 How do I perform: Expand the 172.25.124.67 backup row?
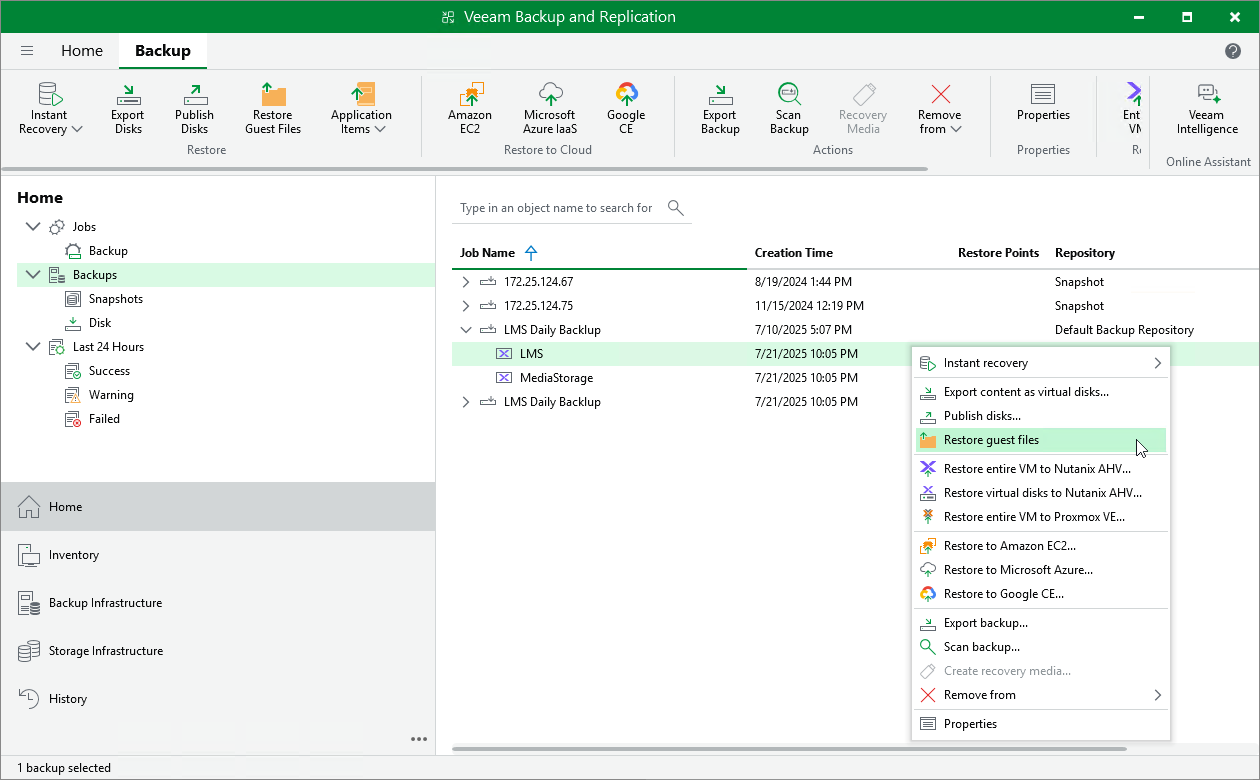point(465,282)
